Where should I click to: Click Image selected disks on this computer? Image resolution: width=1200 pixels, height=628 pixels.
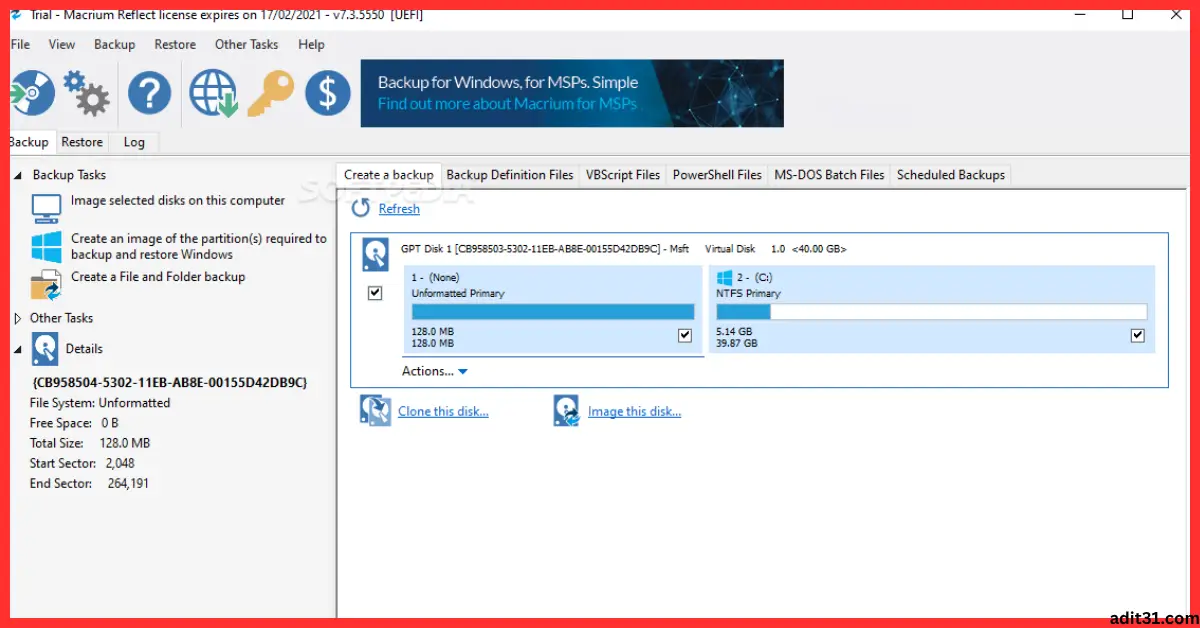tap(178, 201)
